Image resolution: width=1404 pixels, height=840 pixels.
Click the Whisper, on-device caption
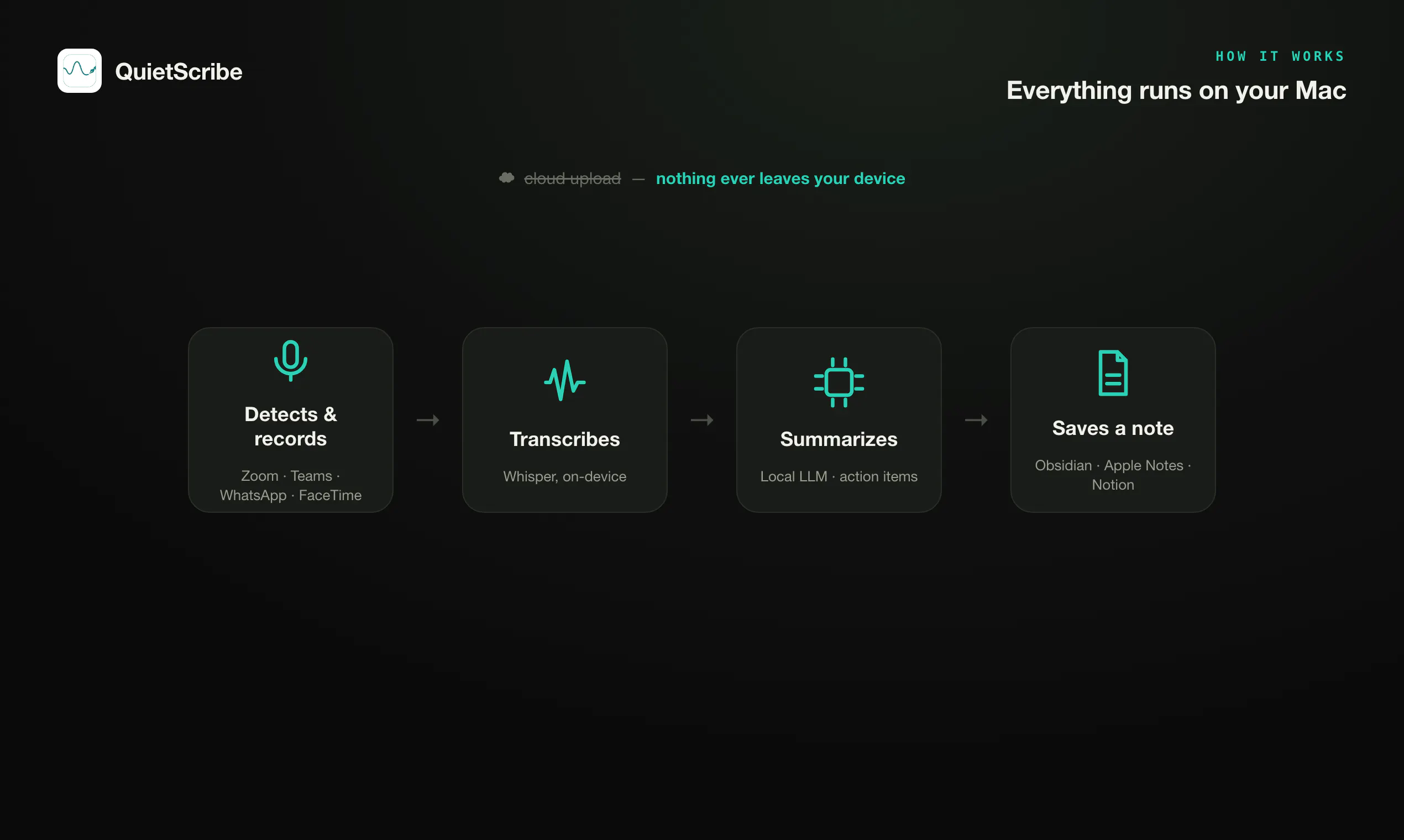564,476
